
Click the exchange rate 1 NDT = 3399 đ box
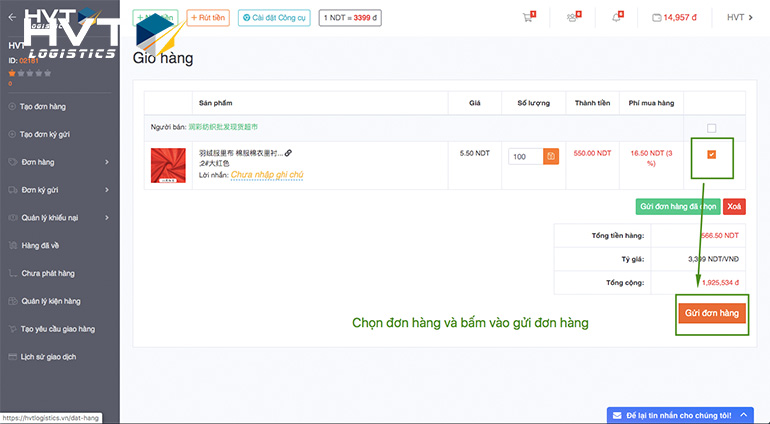coord(350,18)
